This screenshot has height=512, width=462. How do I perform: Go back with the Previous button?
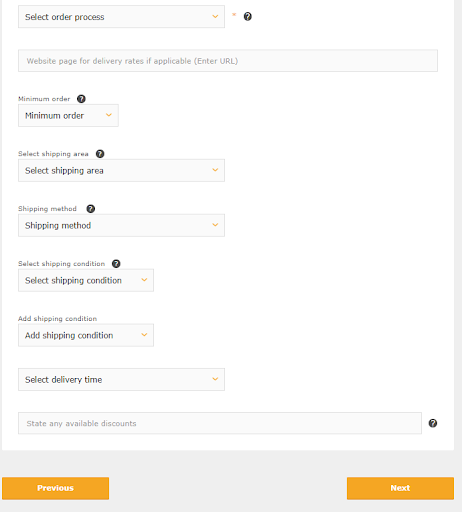click(x=56, y=488)
